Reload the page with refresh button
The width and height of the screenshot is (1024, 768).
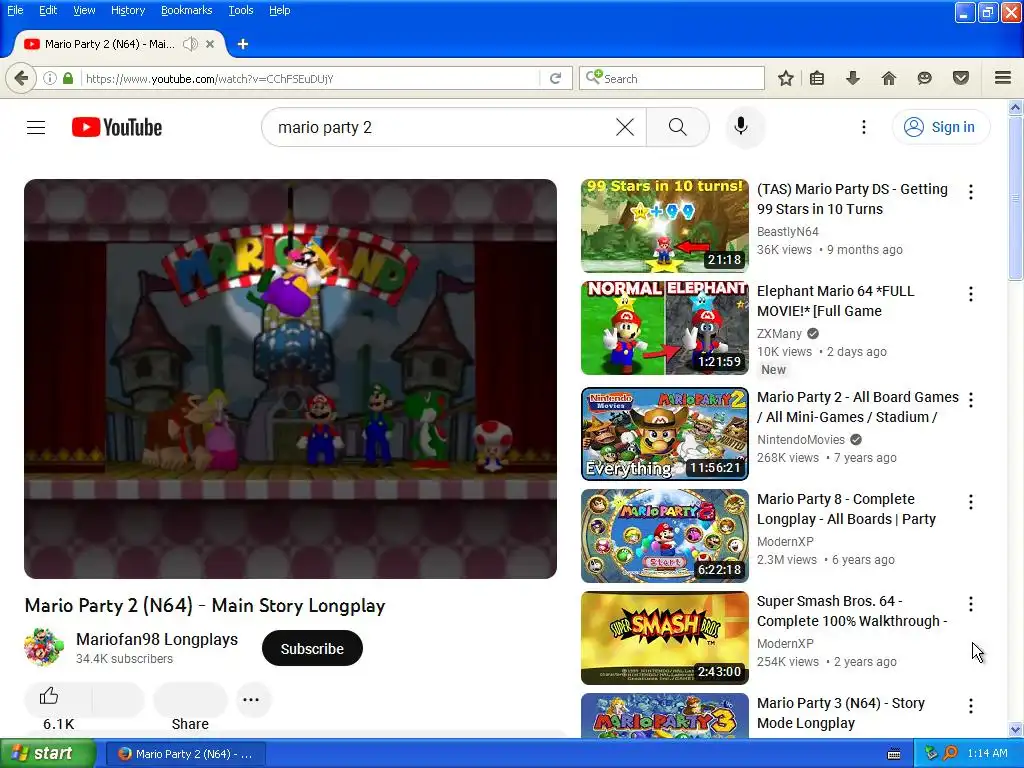tap(556, 78)
